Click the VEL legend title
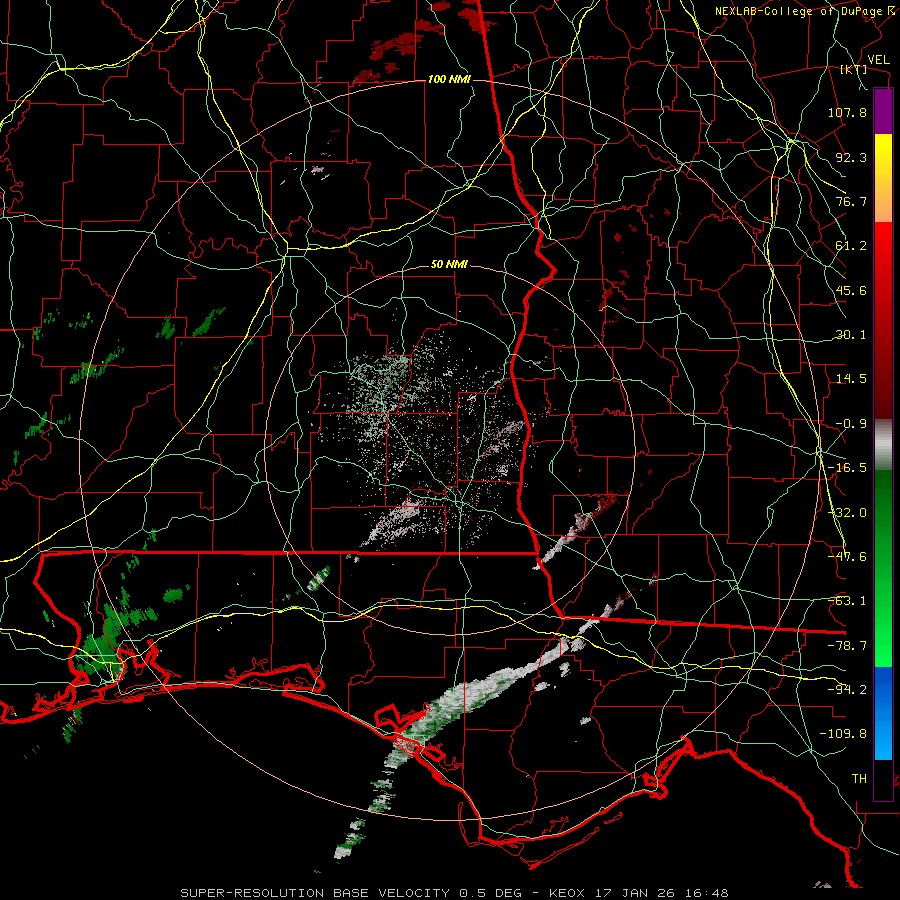The height and width of the screenshot is (900, 900). click(878, 60)
